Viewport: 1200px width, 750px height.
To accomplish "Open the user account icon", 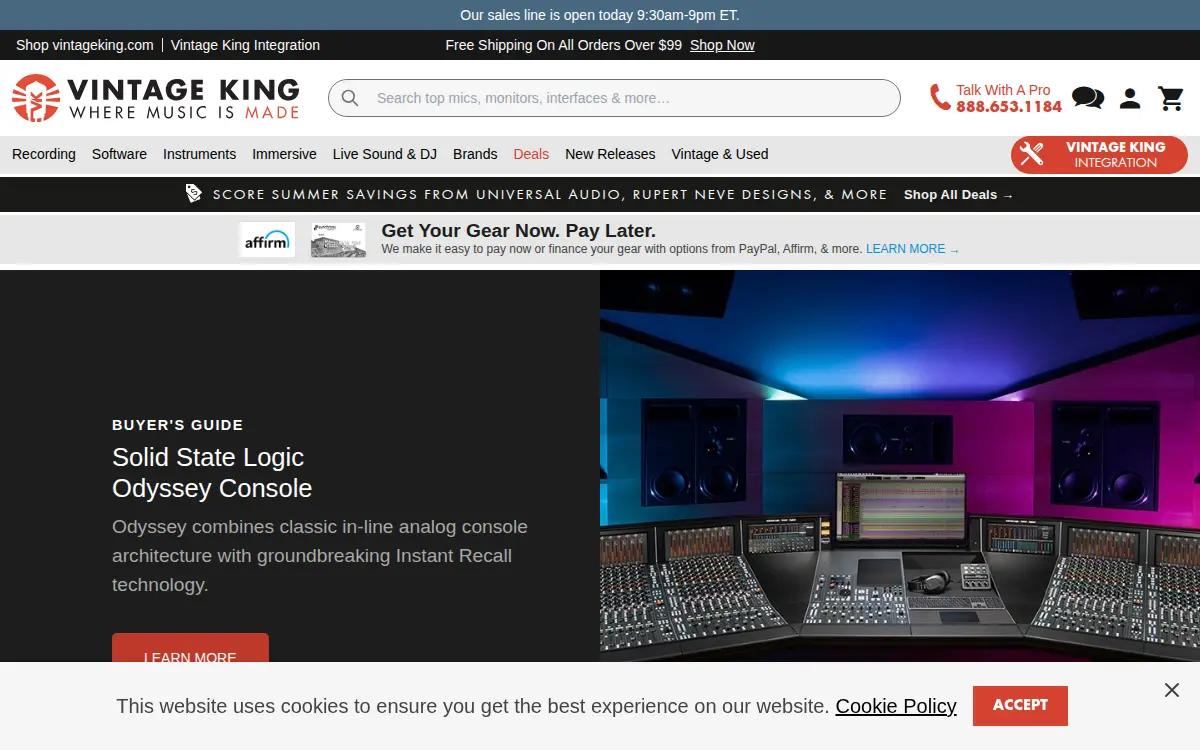I will tap(1130, 98).
